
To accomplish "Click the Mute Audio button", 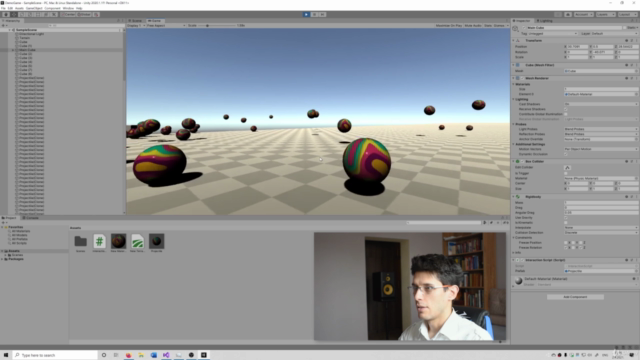I will coord(473,25).
